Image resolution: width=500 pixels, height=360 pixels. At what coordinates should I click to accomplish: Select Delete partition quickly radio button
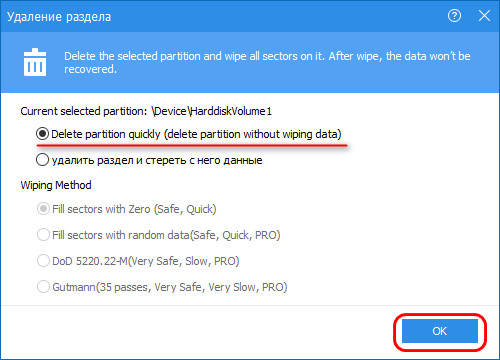tap(42, 134)
